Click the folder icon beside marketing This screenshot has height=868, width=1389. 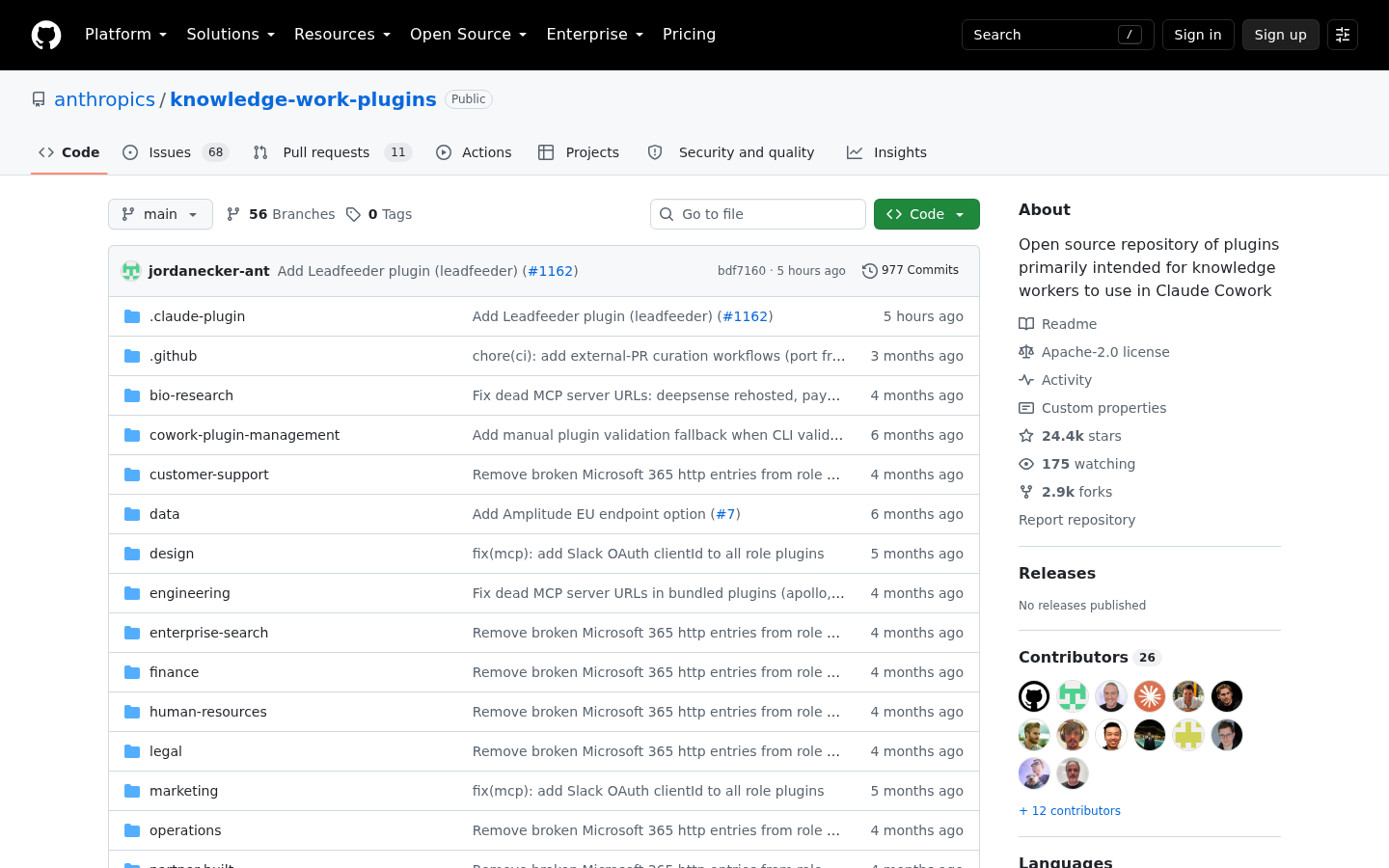(132, 791)
